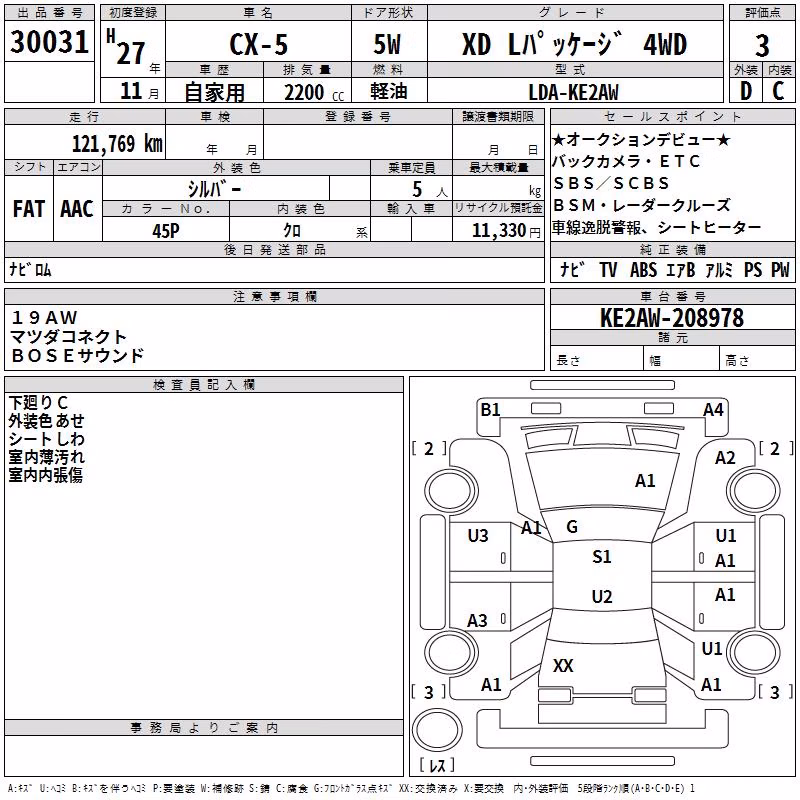Select the exterior color シルバー
The image size is (800, 800).
click(214, 189)
